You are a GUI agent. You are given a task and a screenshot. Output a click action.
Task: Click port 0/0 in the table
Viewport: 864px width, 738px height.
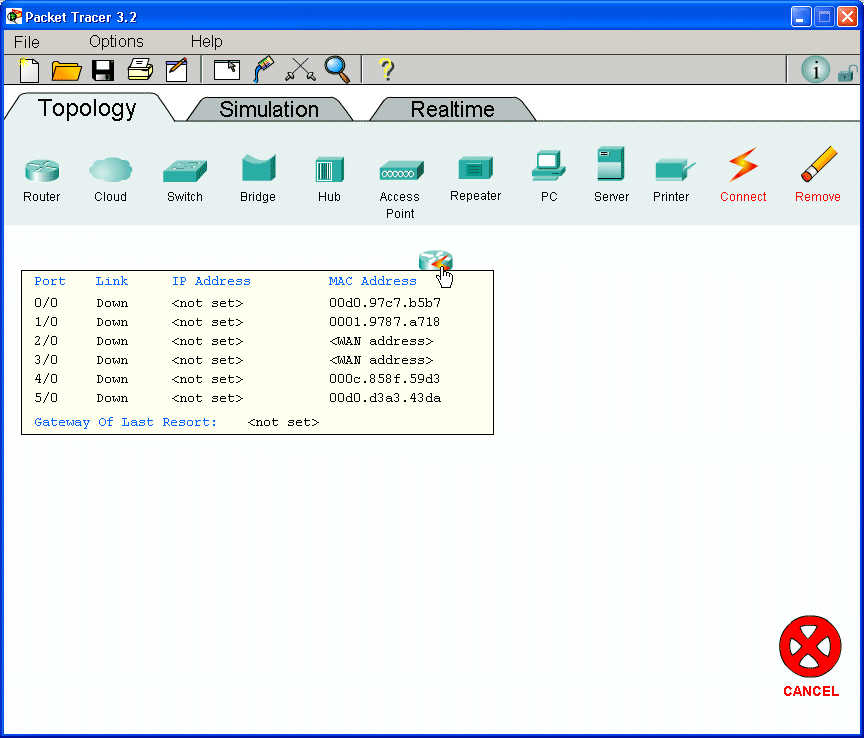click(46, 303)
